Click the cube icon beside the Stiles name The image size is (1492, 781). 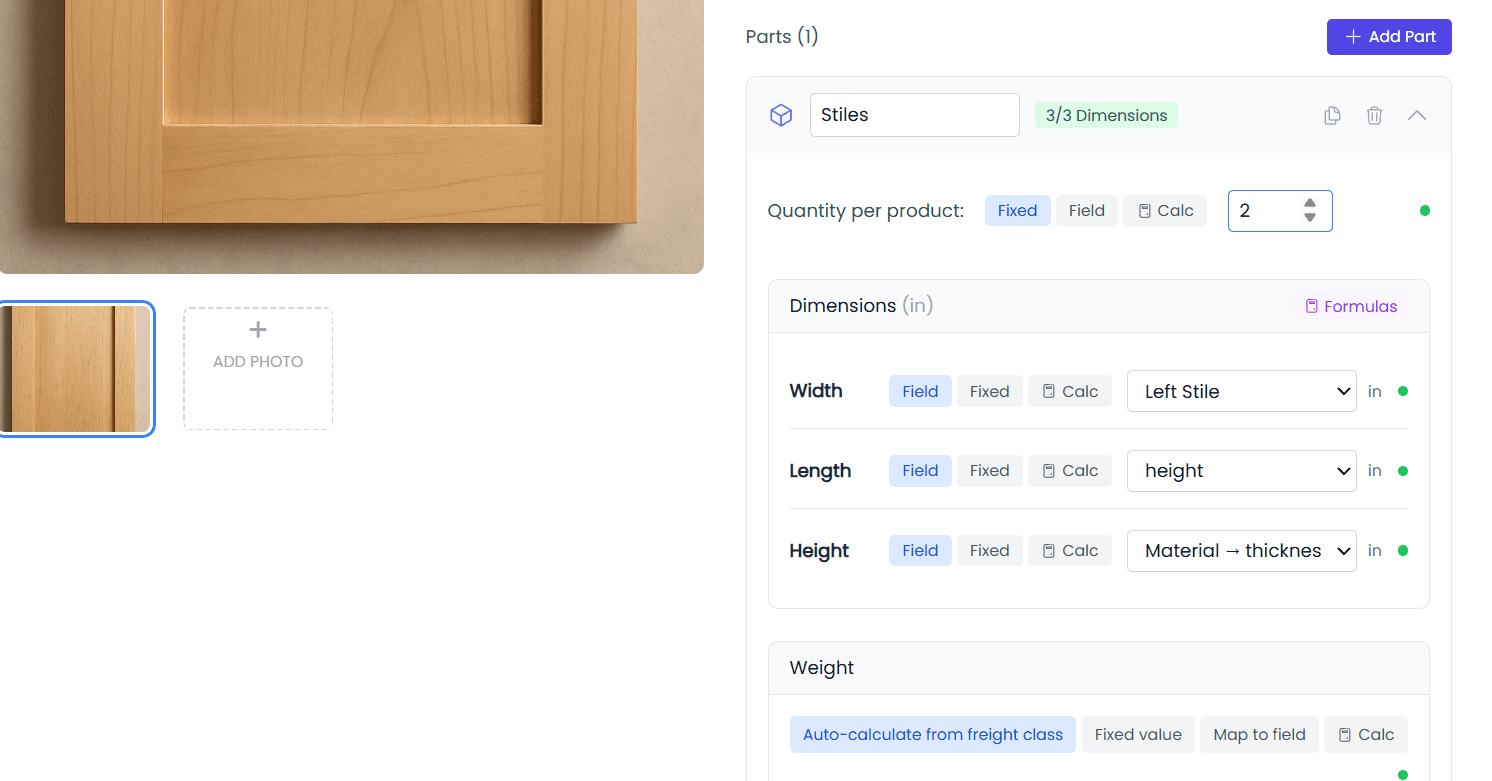click(781, 115)
